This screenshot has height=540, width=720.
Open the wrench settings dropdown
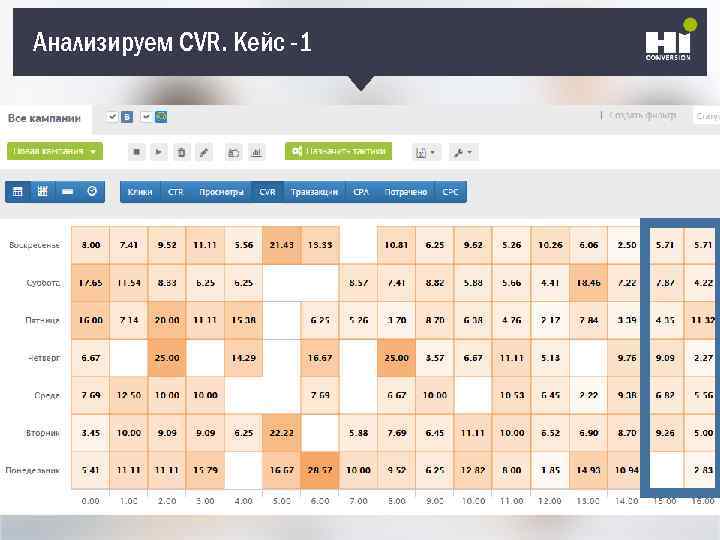(x=463, y=152)
